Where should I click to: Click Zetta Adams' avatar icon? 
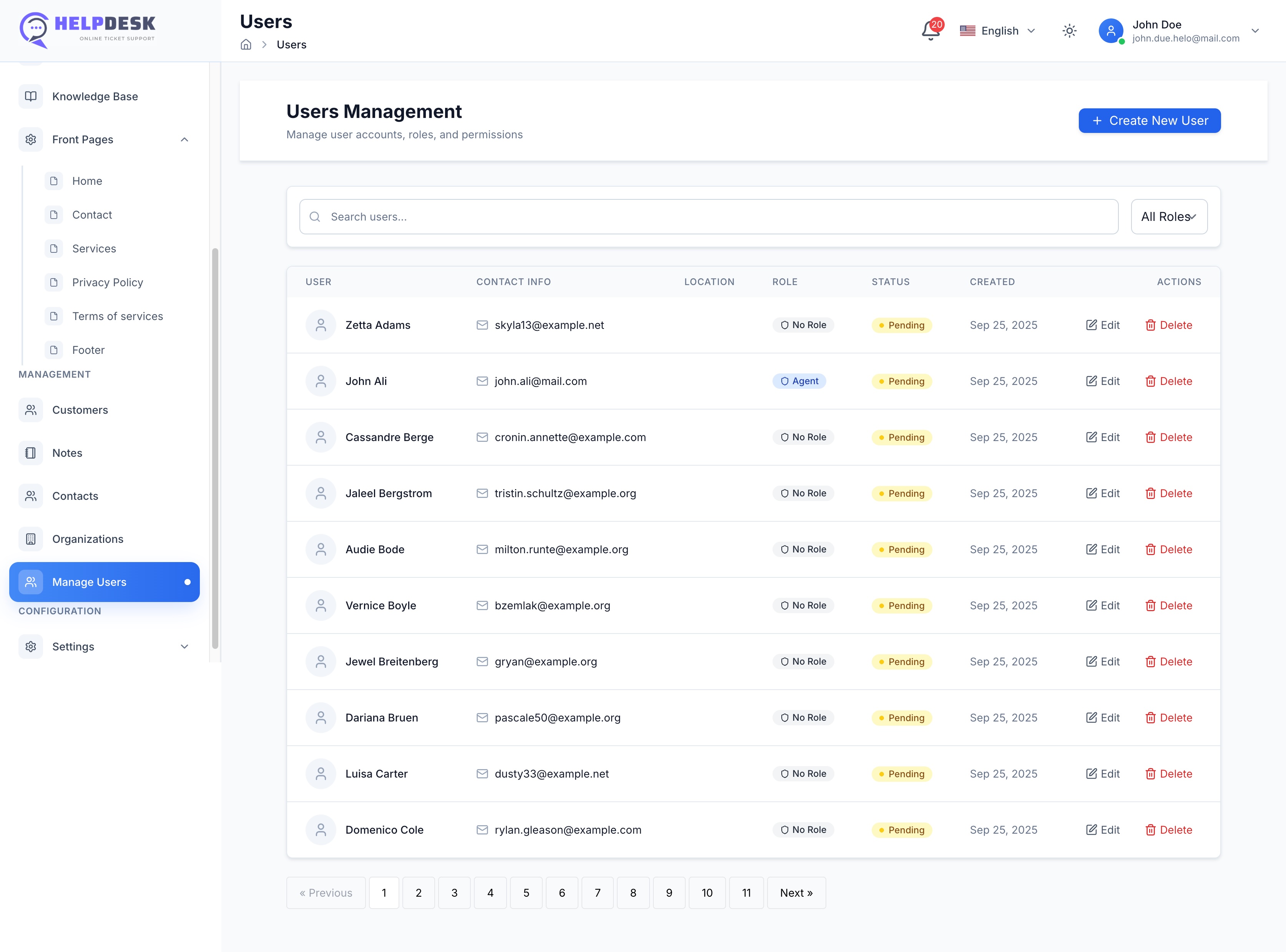(321, 325)
